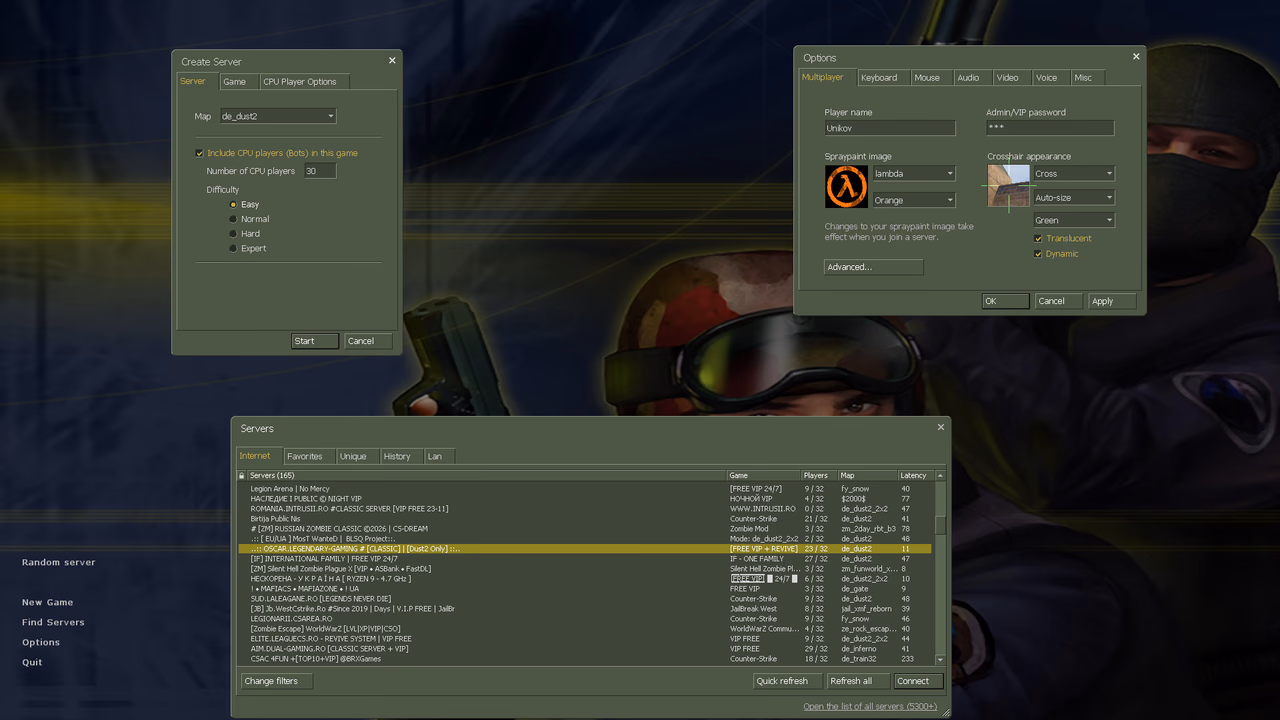
Task: Click the Change filters button
Action: [x=276, y=681]
